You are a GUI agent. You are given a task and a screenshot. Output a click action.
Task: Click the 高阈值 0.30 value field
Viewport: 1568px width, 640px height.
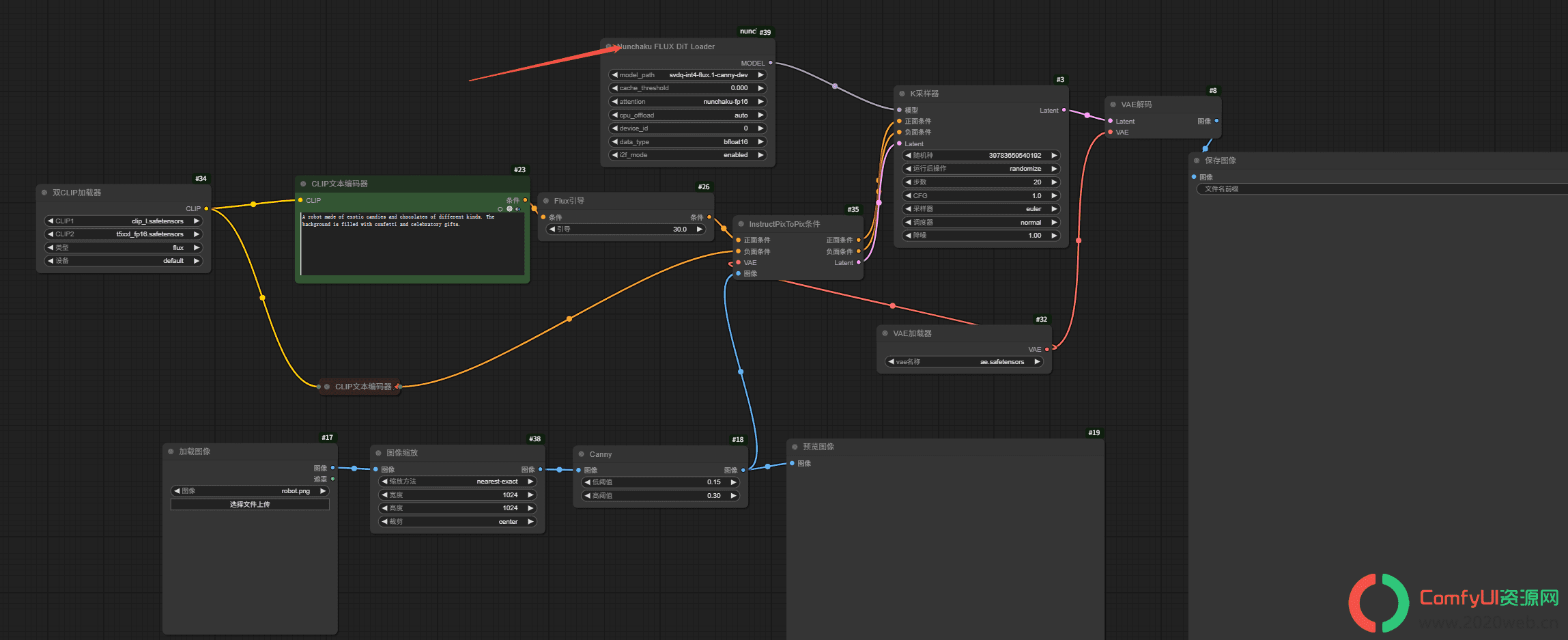coord(661,496)
